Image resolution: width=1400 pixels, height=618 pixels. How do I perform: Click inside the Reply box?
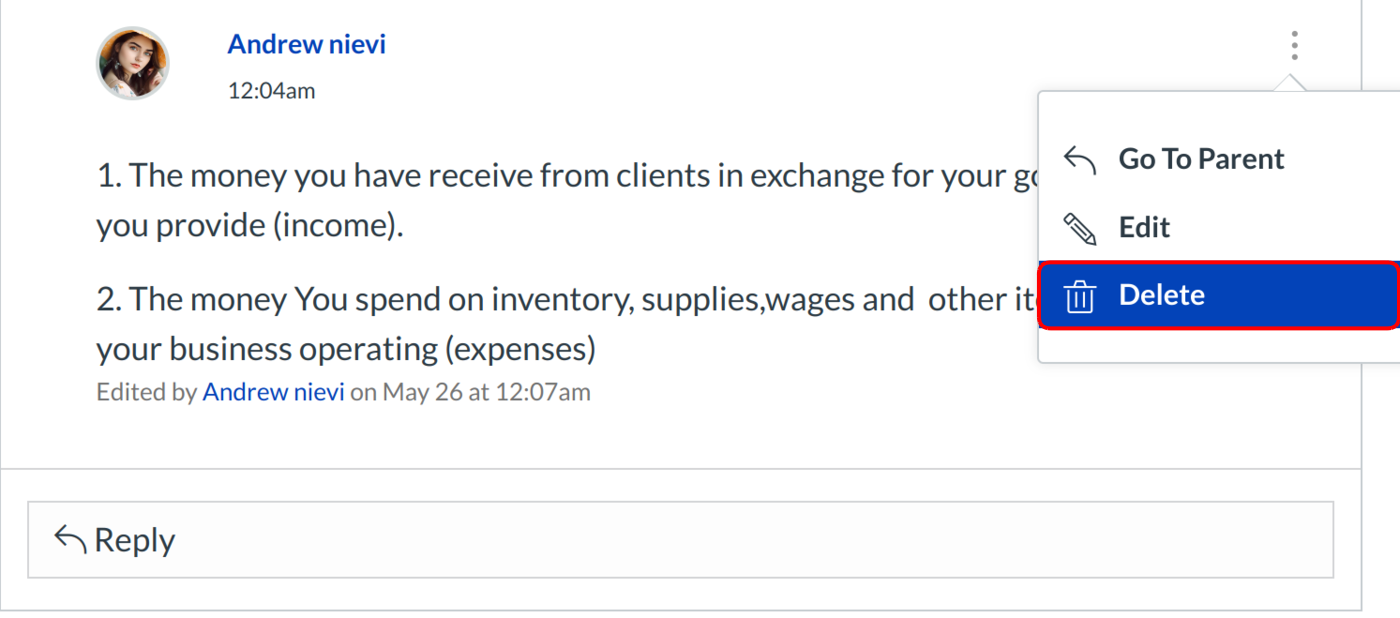coord(680,540)
